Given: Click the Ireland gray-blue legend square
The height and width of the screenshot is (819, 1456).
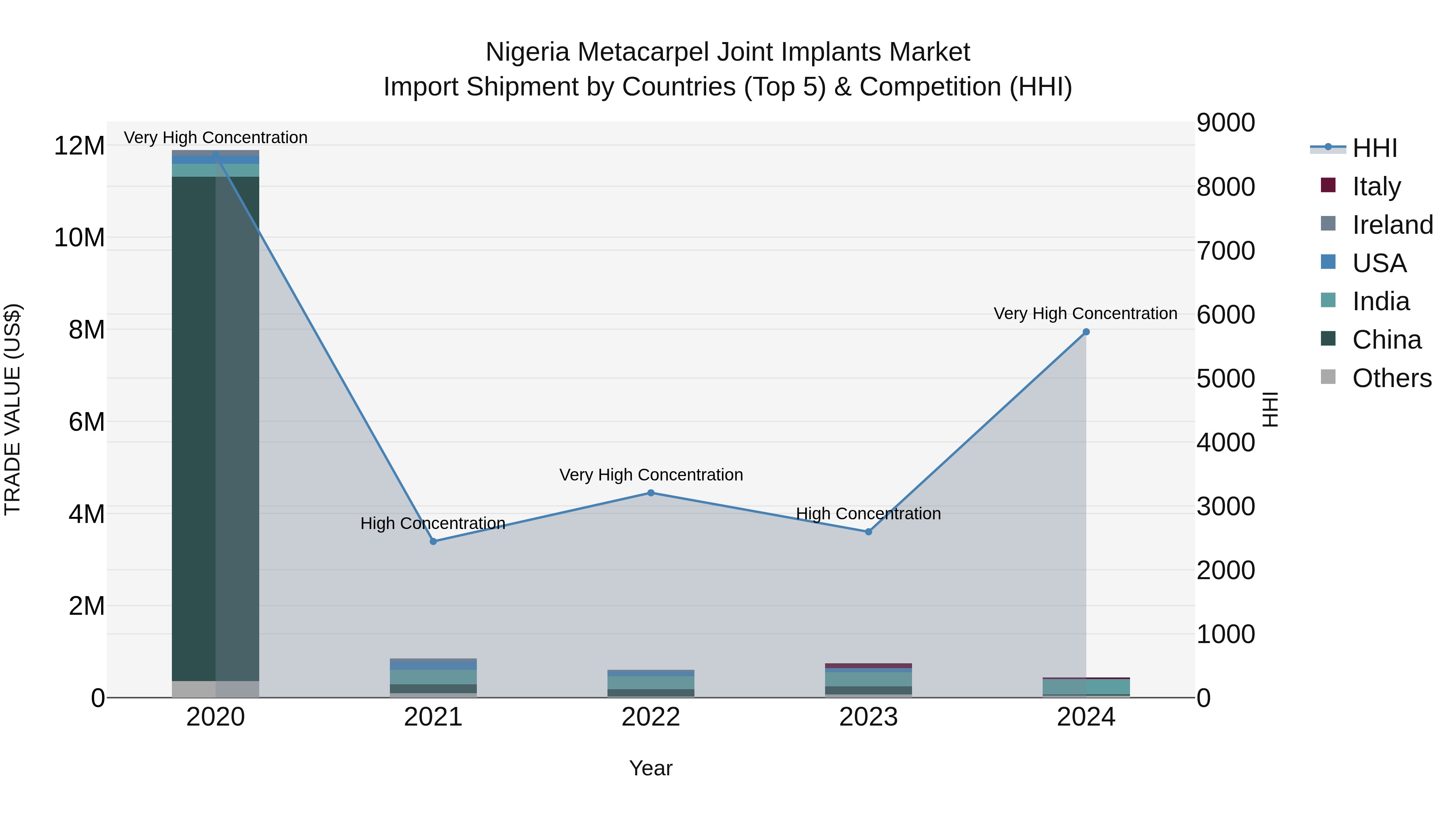Looking at the screenshot, I should point(1328,224).
